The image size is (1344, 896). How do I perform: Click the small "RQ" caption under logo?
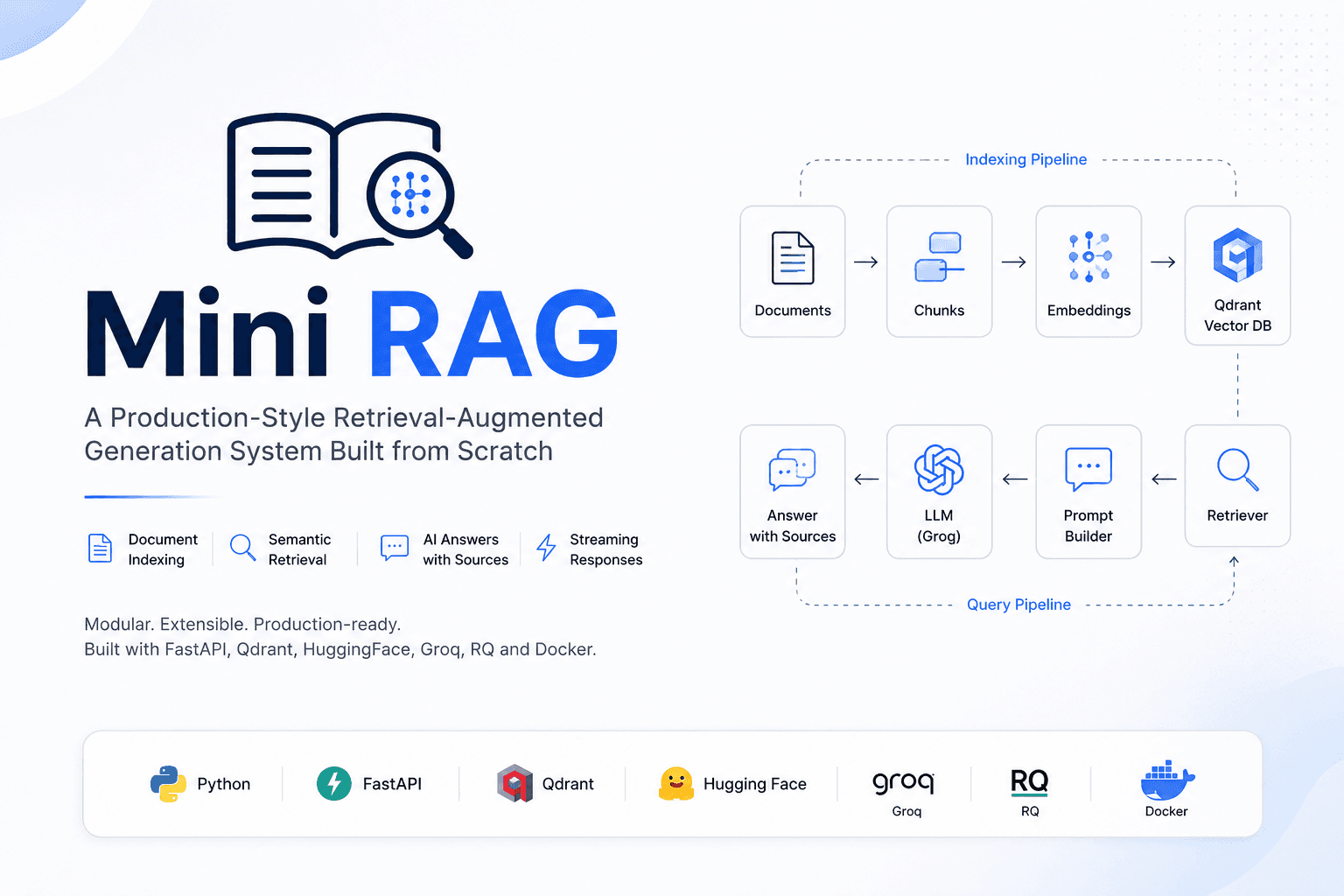tap(1030, 811)
